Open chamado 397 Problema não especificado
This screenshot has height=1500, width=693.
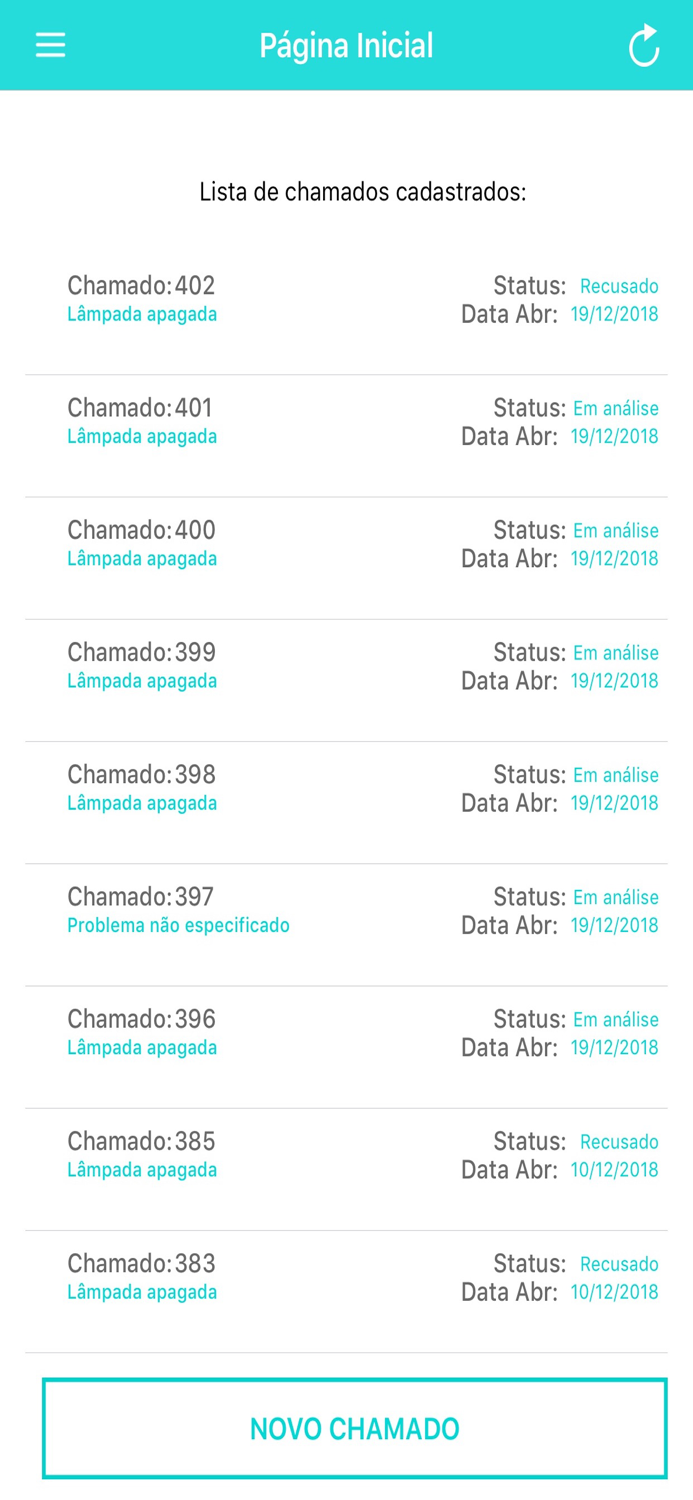(346, 910)
